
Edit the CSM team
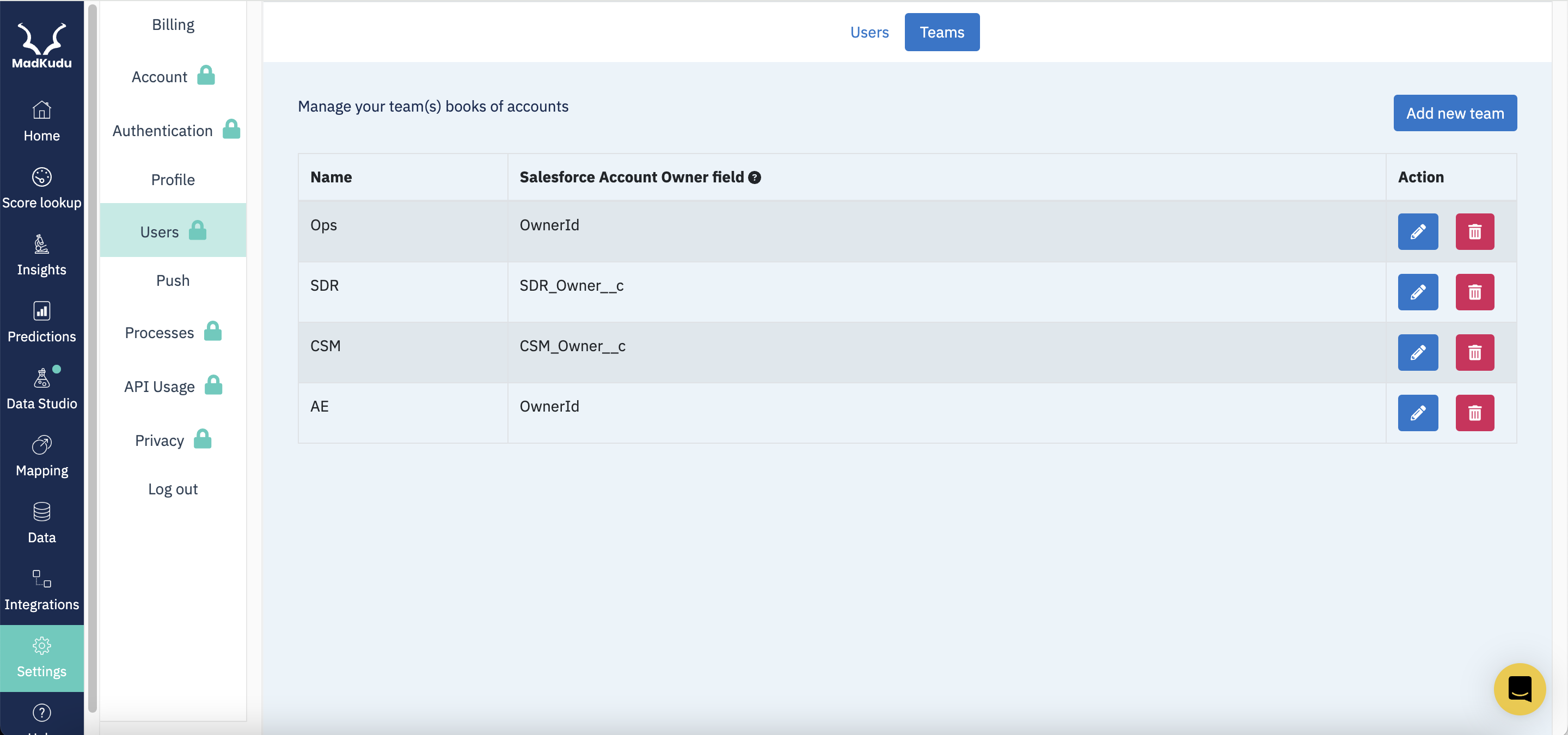[1418, 352]
